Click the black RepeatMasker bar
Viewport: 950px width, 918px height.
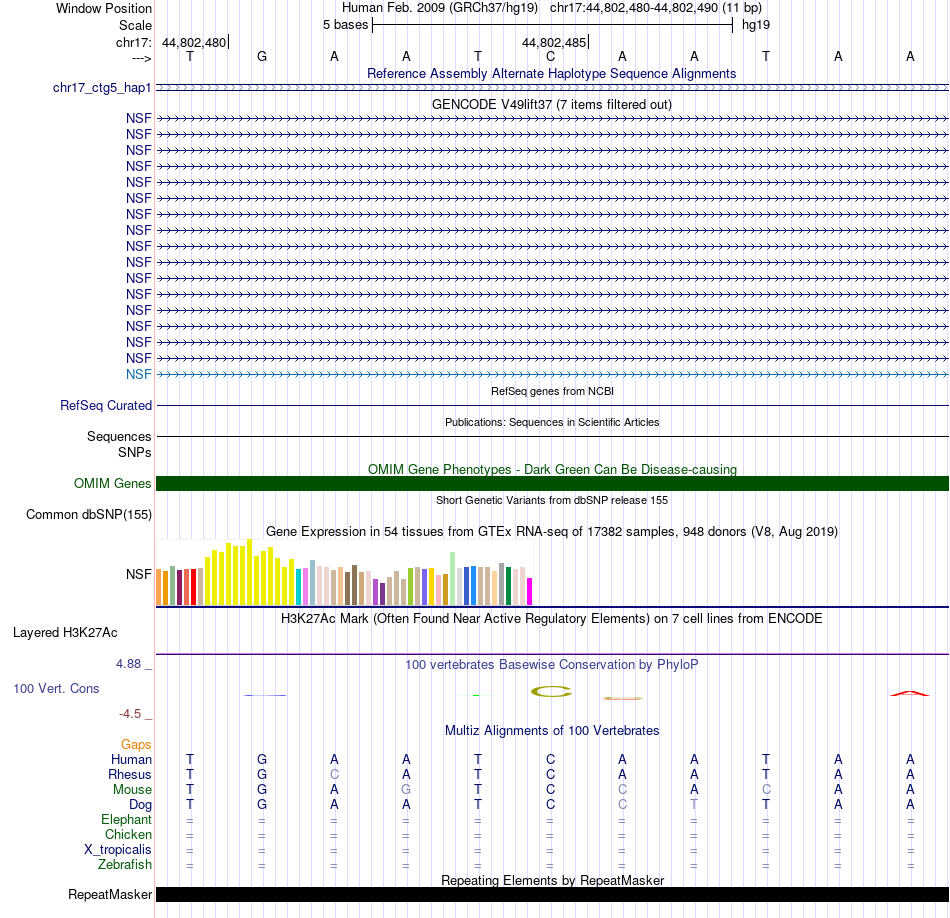[x=552, y=894]
